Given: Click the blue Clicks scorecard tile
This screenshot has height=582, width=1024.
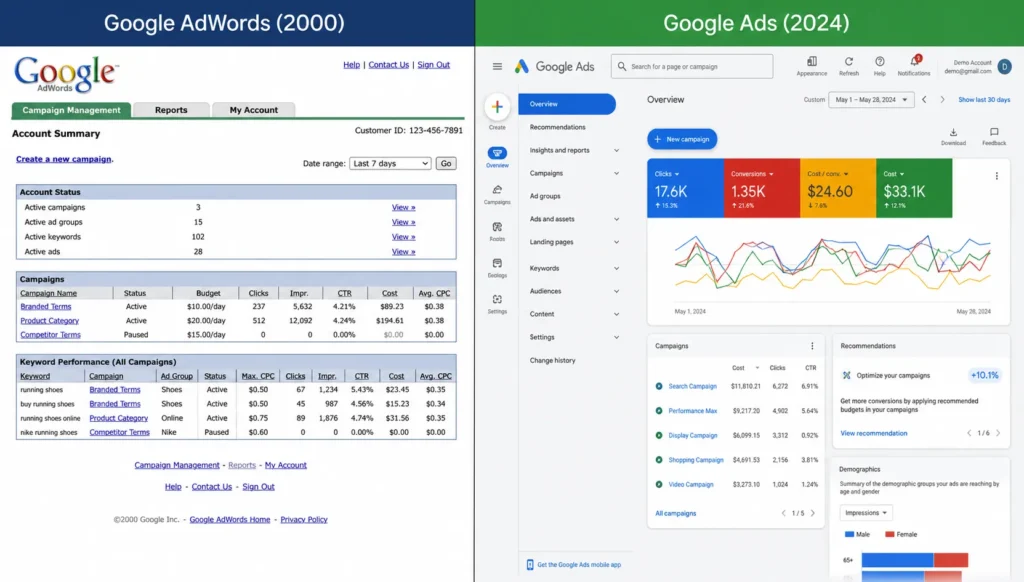Looking at the screenshot, I should pos(685,188).
